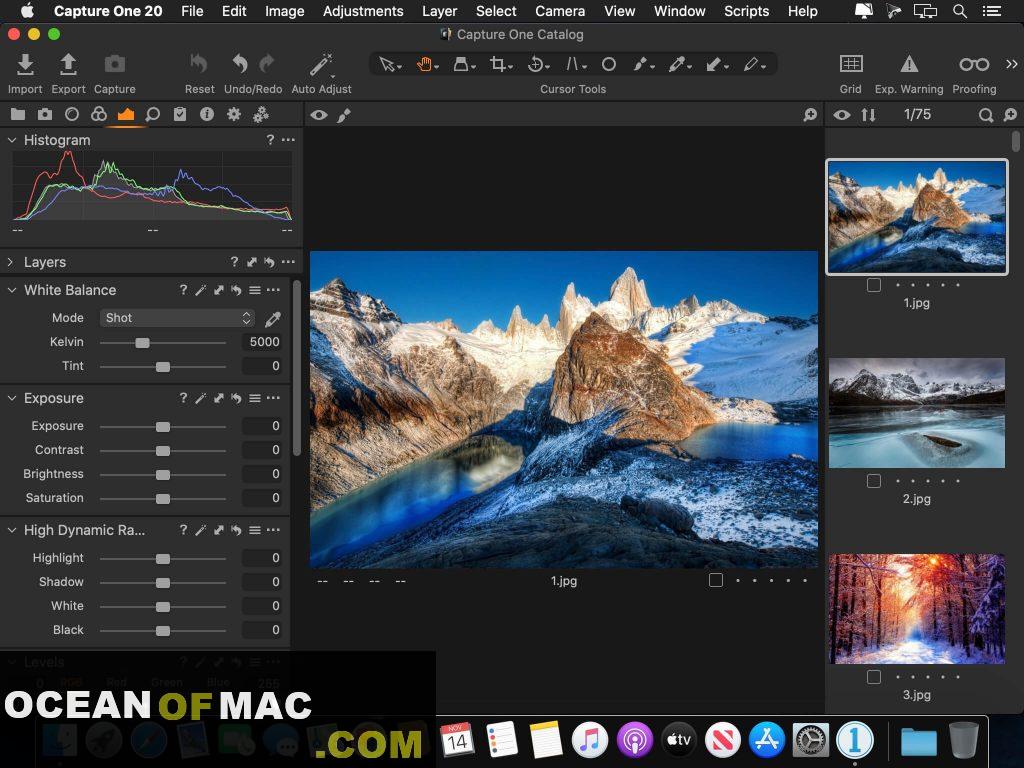Check the selection box under 1.jpg thumbnail
Viewport: 1024px width, 768px height.
click(874, 285)
